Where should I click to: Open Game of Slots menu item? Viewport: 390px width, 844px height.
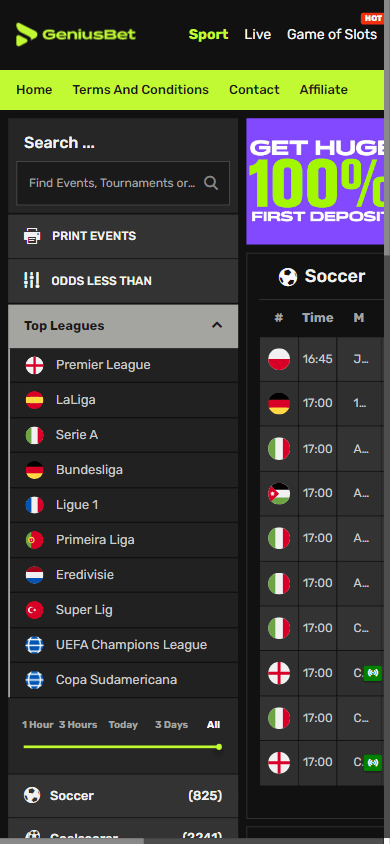[x=332, y=34]
